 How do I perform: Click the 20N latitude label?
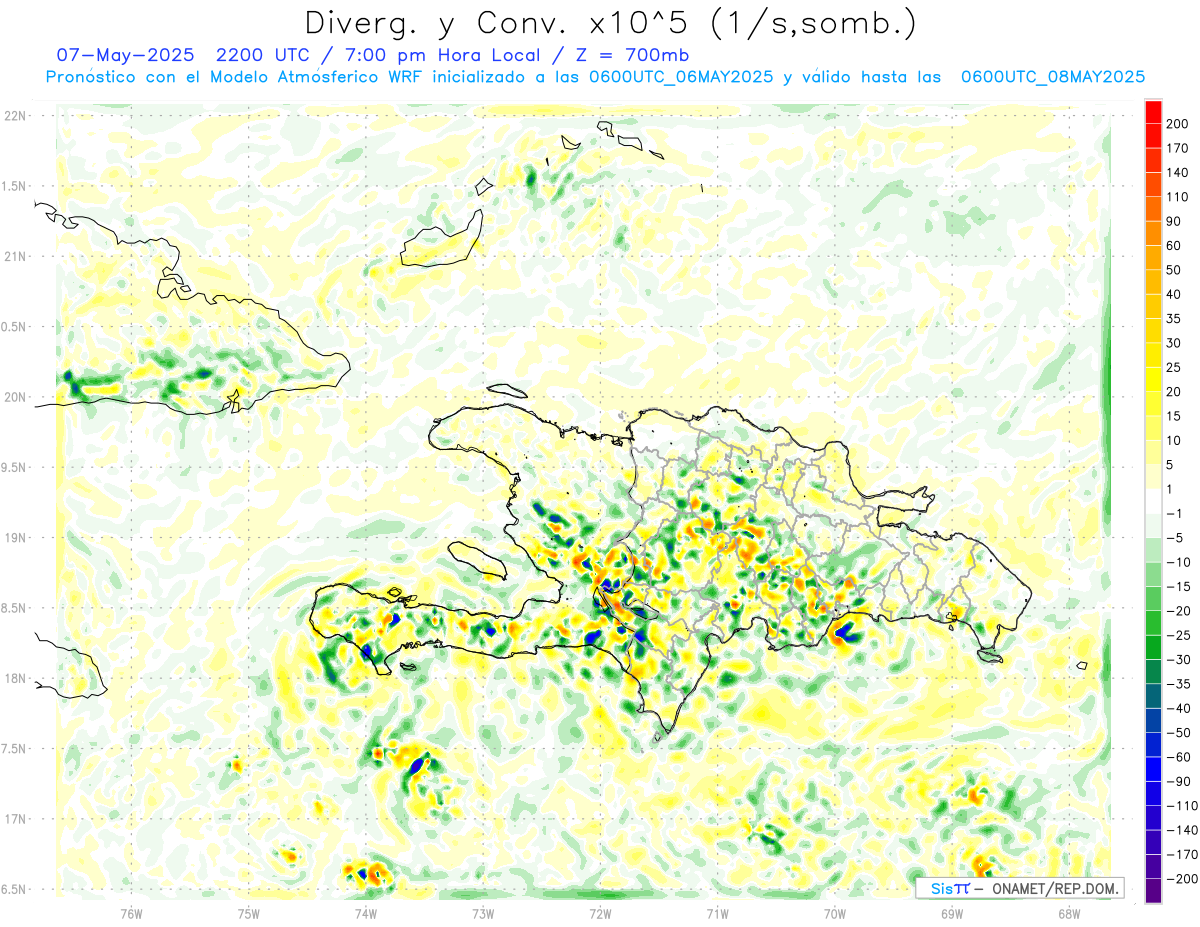coord(14,397)
